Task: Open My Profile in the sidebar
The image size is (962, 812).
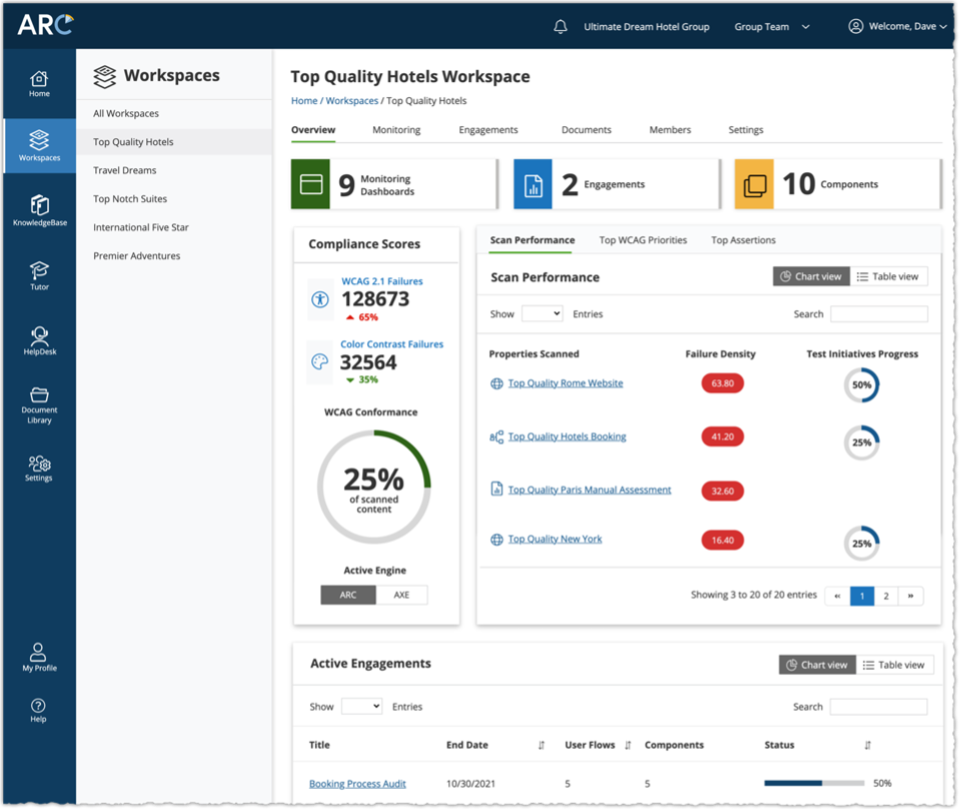Action: [x=39, y=657]
